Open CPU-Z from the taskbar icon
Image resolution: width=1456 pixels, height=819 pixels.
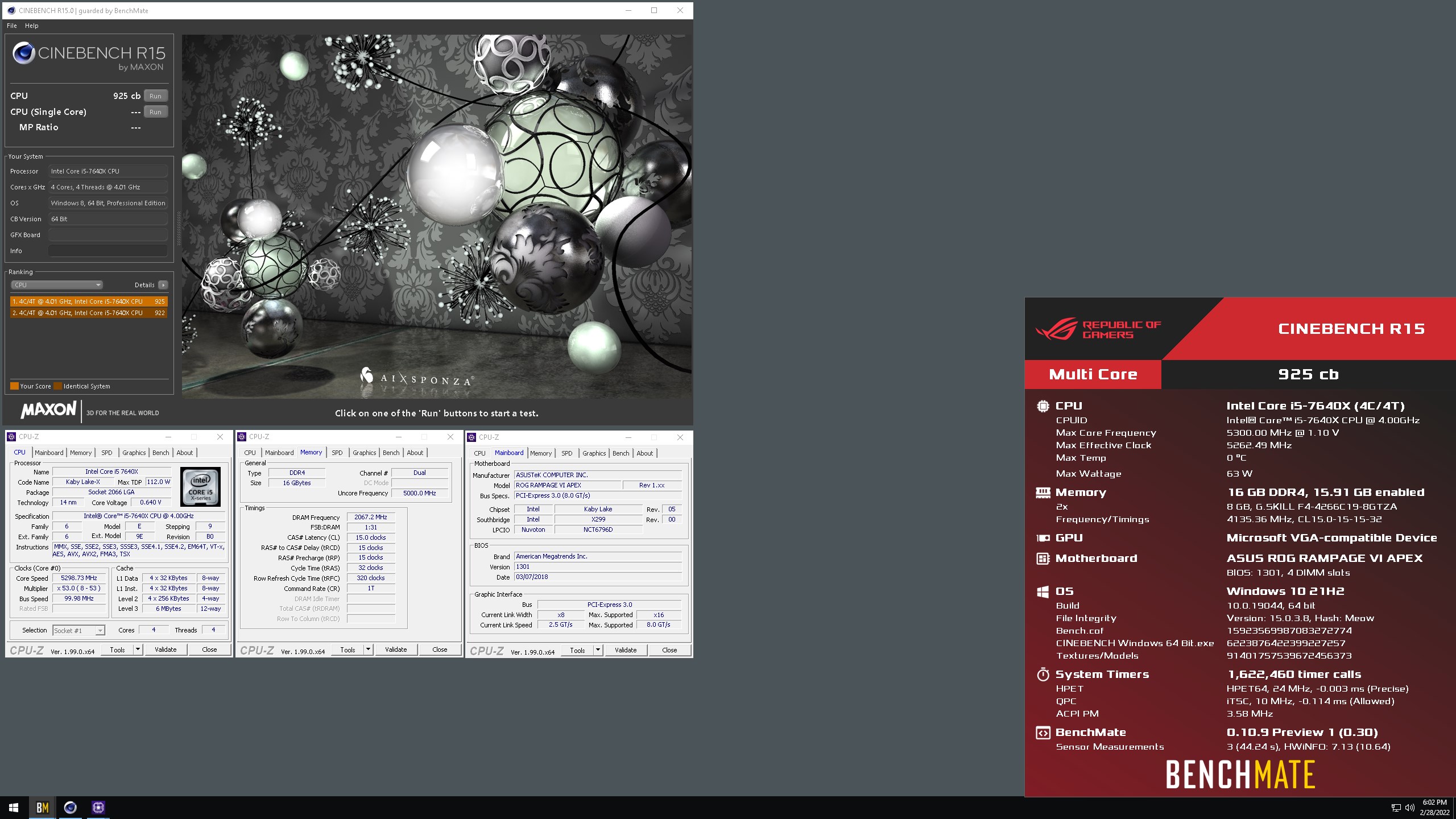98,808
